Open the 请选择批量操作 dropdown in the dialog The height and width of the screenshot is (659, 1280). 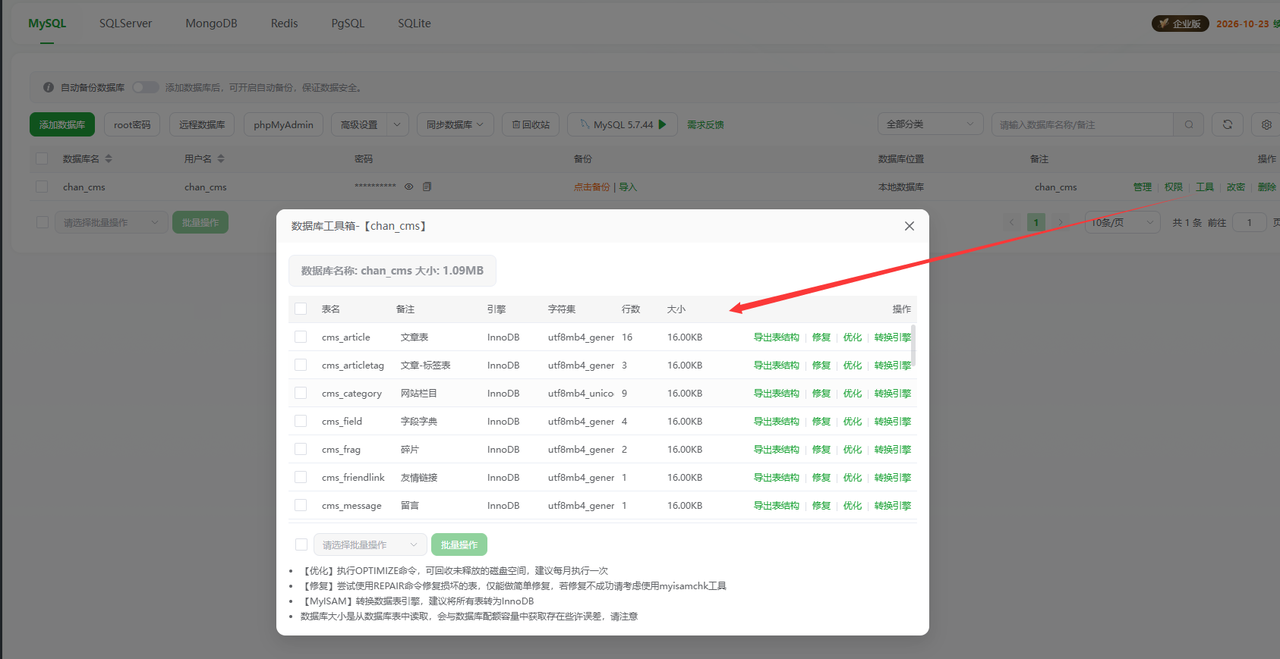tap(369, 545)
